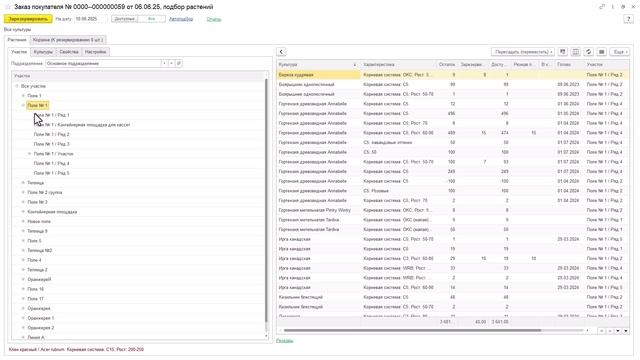Expand the Поле № 1 / Участок node
The width and height of the screenshot is (640, 360).
click(x=29, y=154)
